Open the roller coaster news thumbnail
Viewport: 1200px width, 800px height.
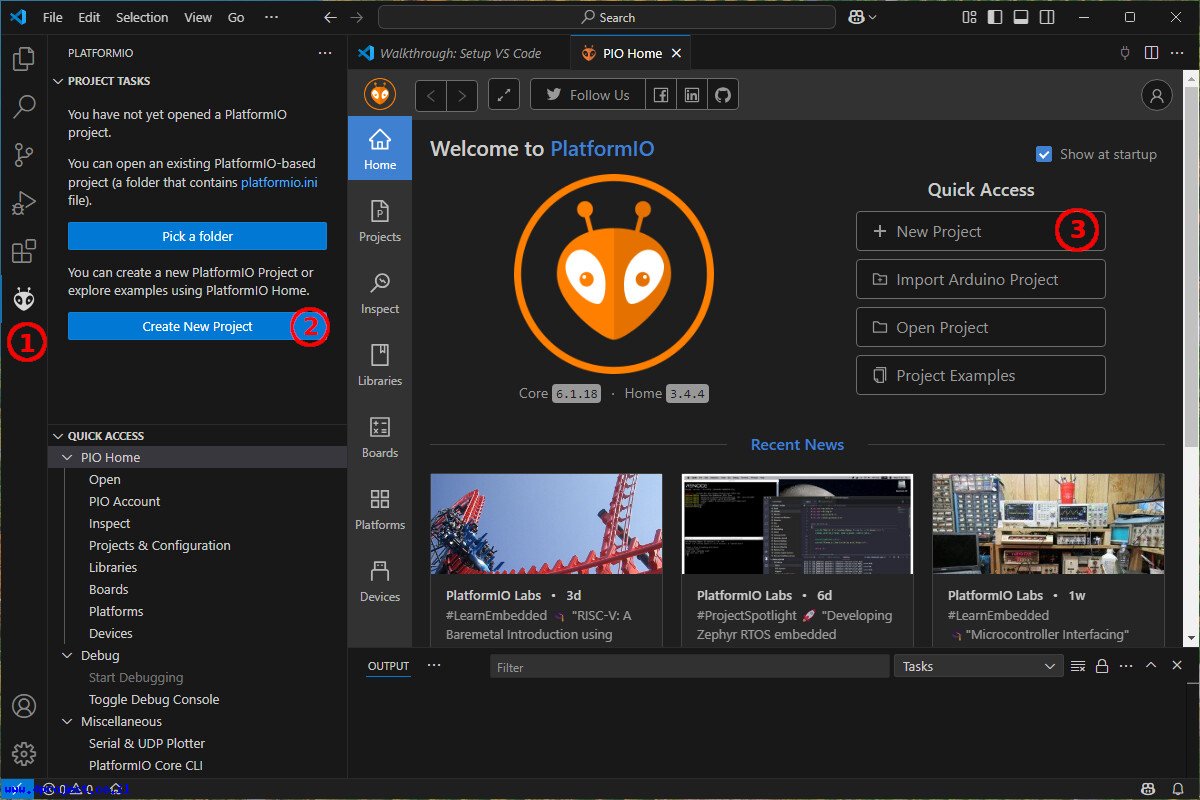tap(546, 523)
